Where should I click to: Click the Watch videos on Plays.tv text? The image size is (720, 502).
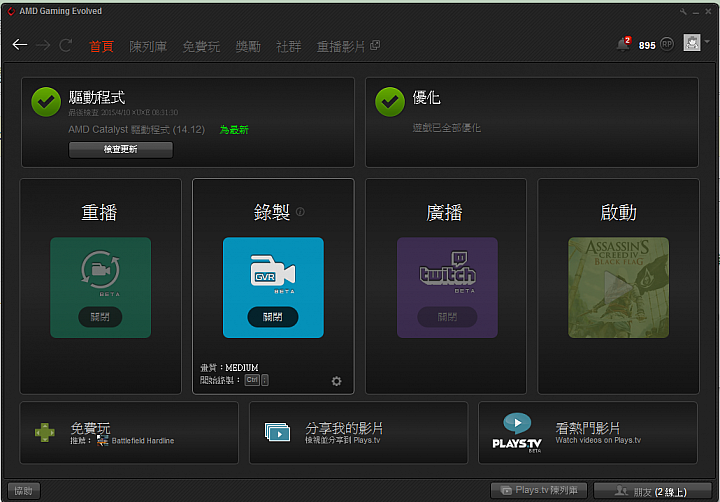(598, 440)
